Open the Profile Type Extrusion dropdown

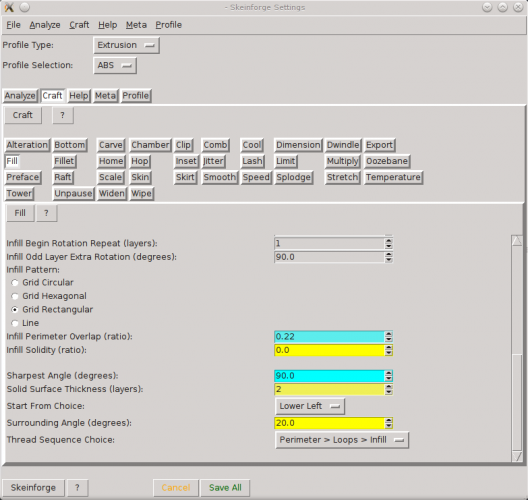126,45
